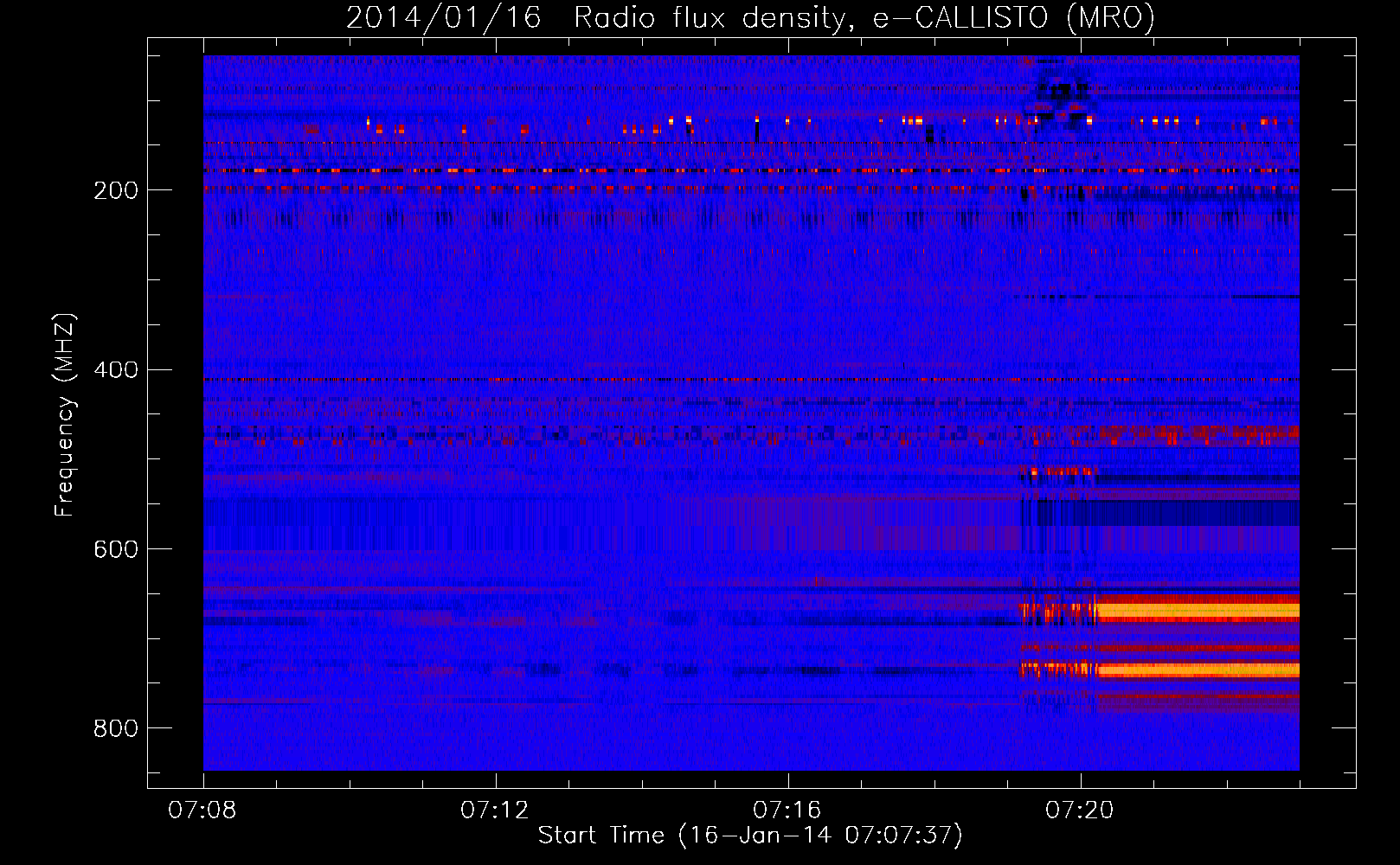Click the "Frequency (MHZ)" axis label

[x=64, y=414]
